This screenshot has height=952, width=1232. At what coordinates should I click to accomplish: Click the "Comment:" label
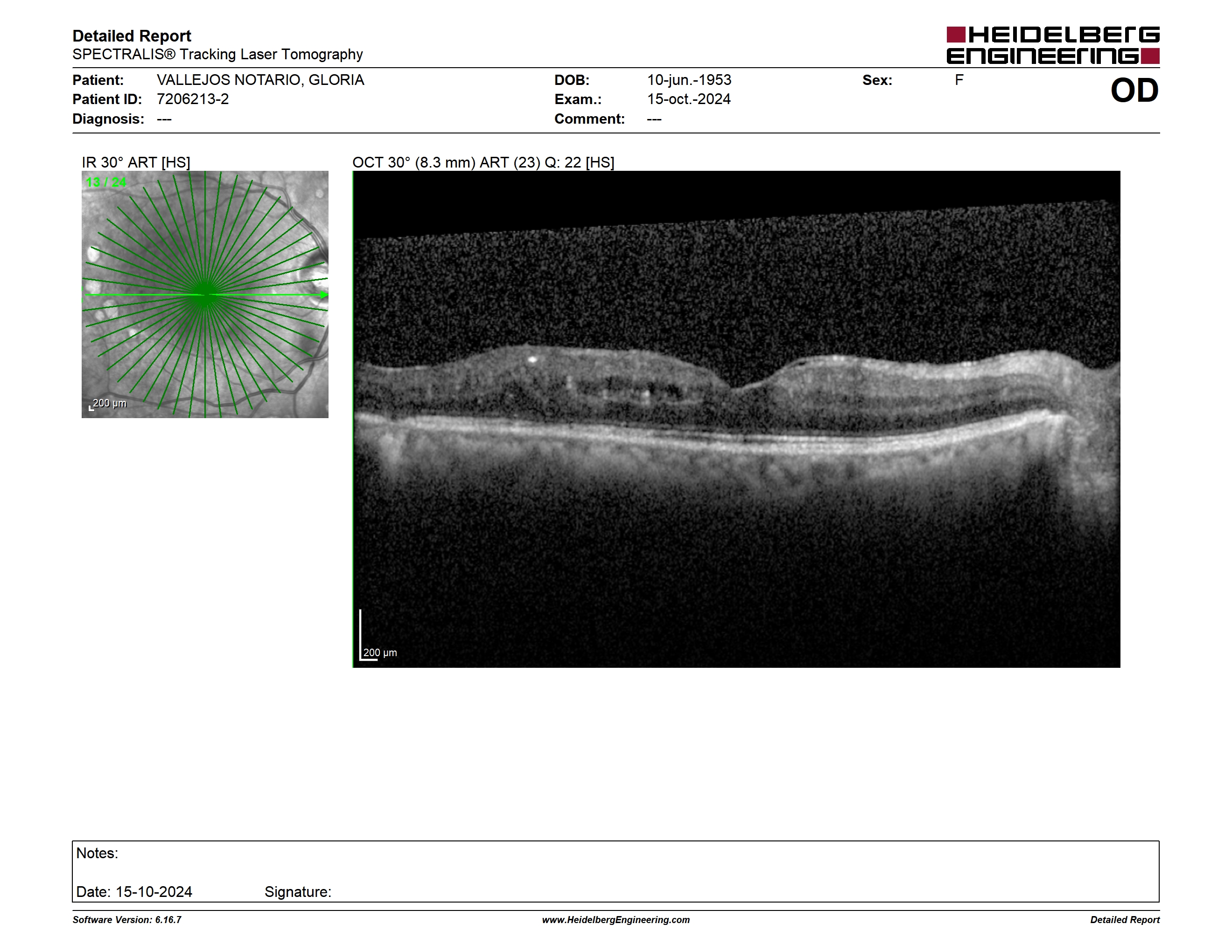click(589, 119)
